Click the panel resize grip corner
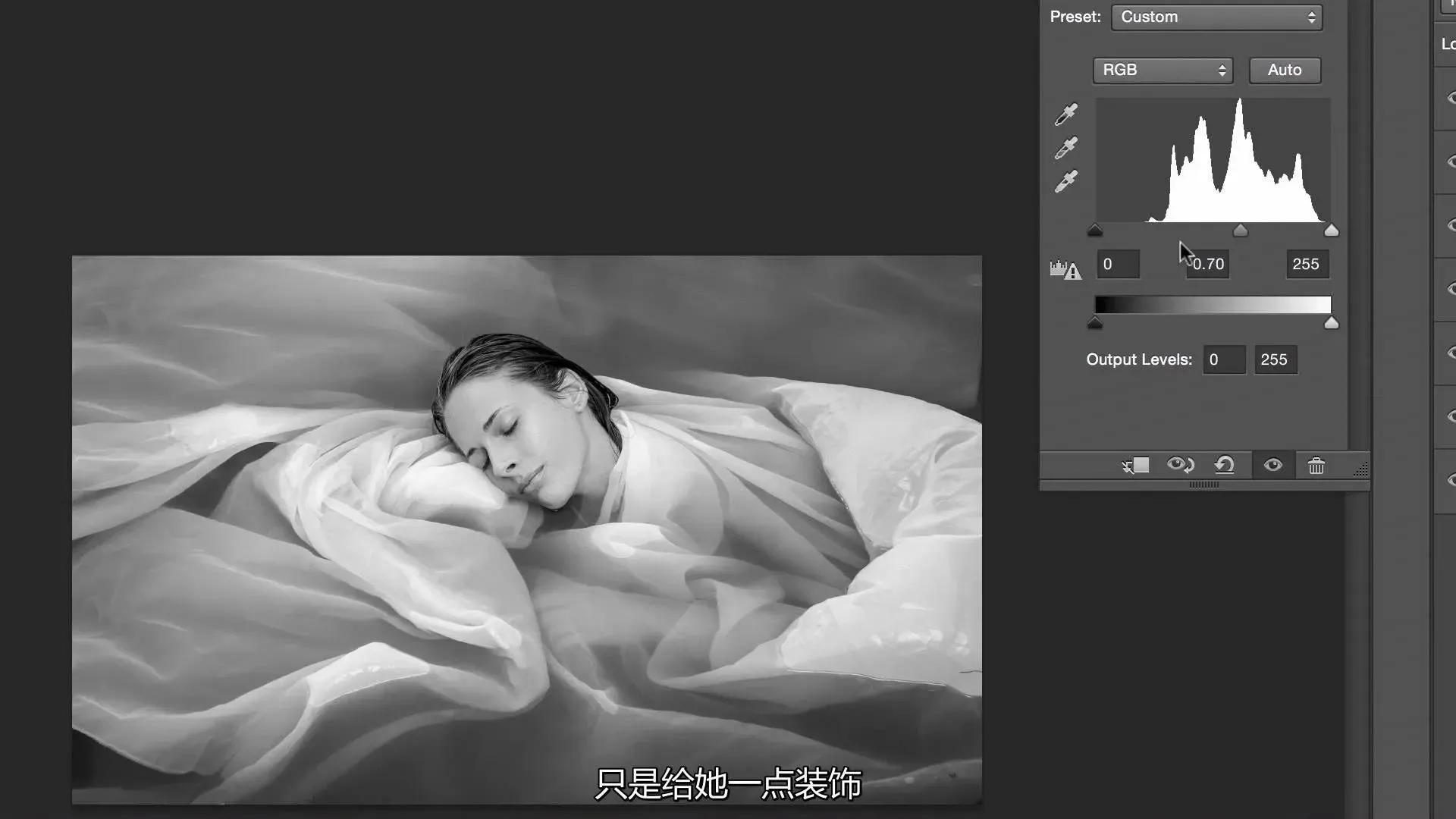 (1361, 470)
